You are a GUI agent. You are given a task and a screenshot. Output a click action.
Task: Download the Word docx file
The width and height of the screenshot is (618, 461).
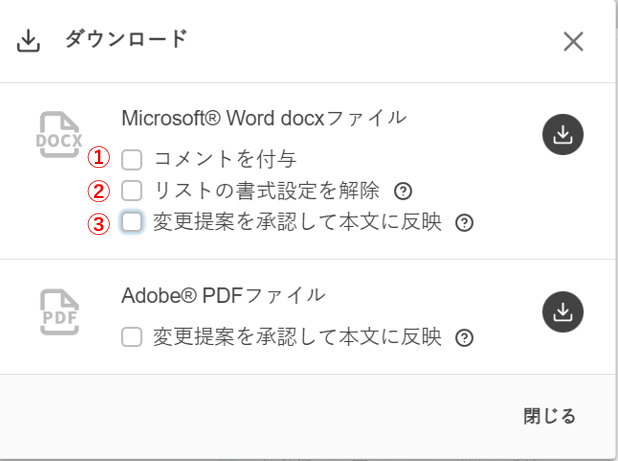point(563,135)
